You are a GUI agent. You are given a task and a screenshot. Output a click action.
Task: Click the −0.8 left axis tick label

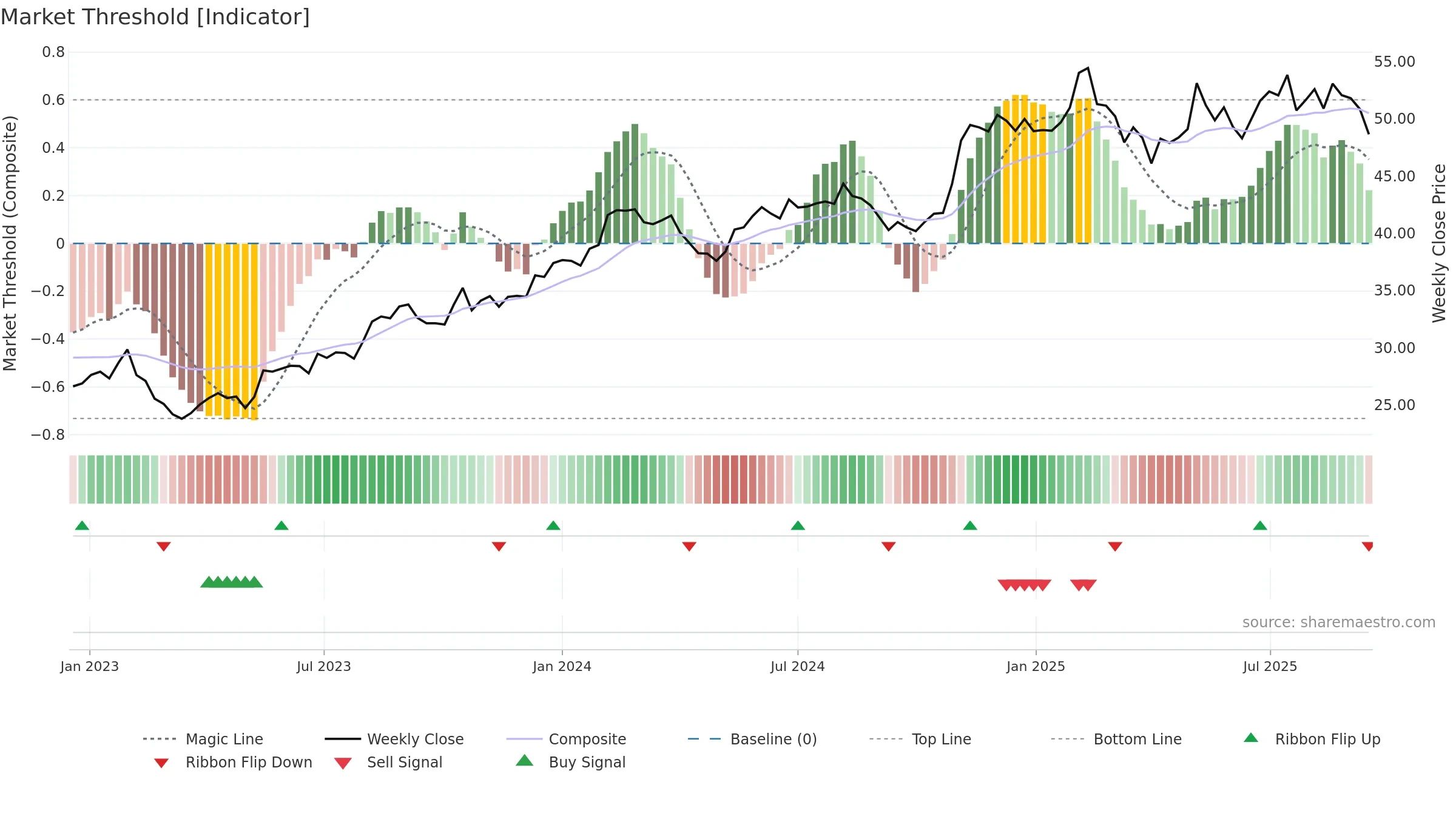(48, 435)
